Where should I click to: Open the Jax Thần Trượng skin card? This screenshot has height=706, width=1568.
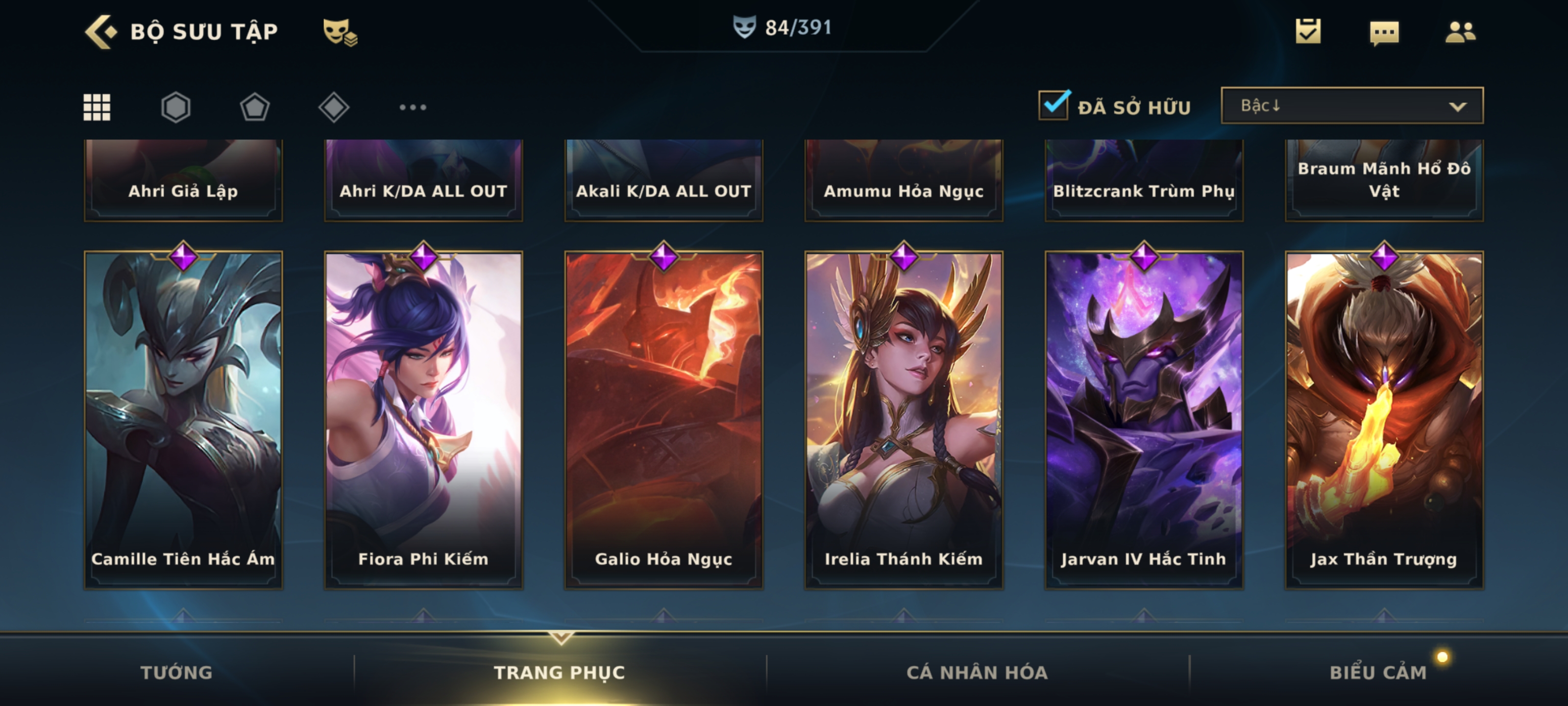[1384, 420]
